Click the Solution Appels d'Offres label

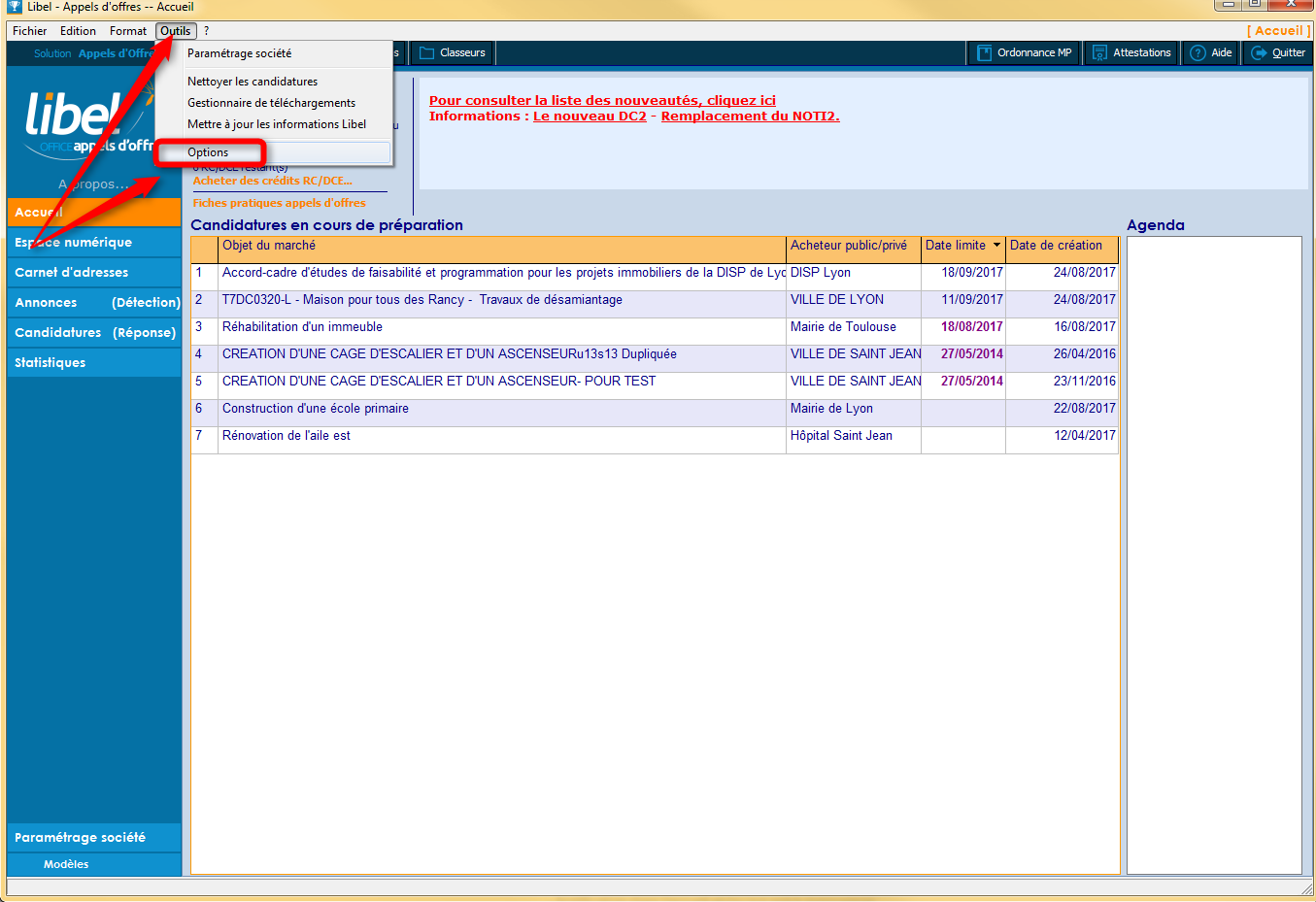point(95,53)
